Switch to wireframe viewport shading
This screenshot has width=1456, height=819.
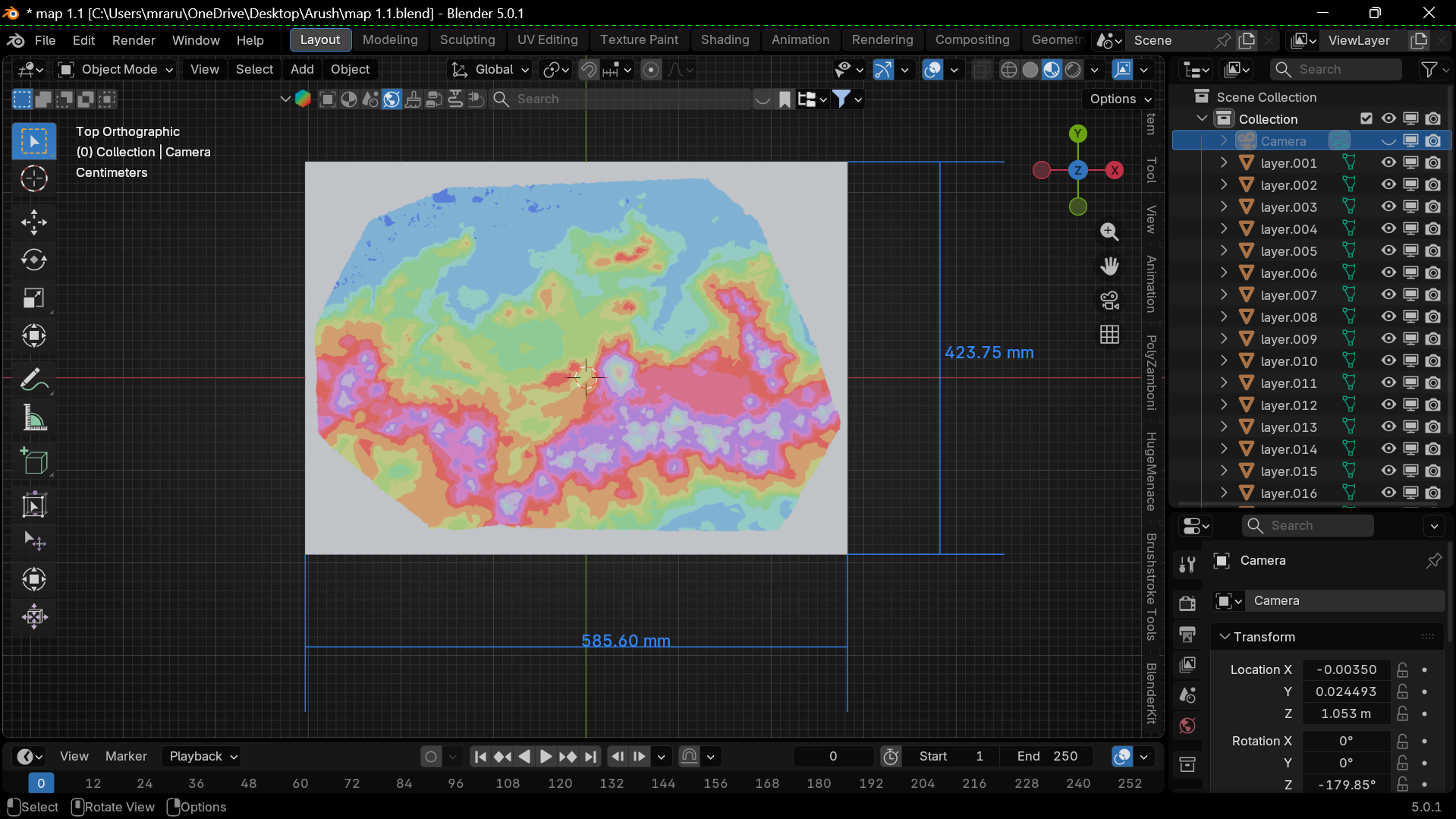pyautogui.click(x=1008, y=70)
